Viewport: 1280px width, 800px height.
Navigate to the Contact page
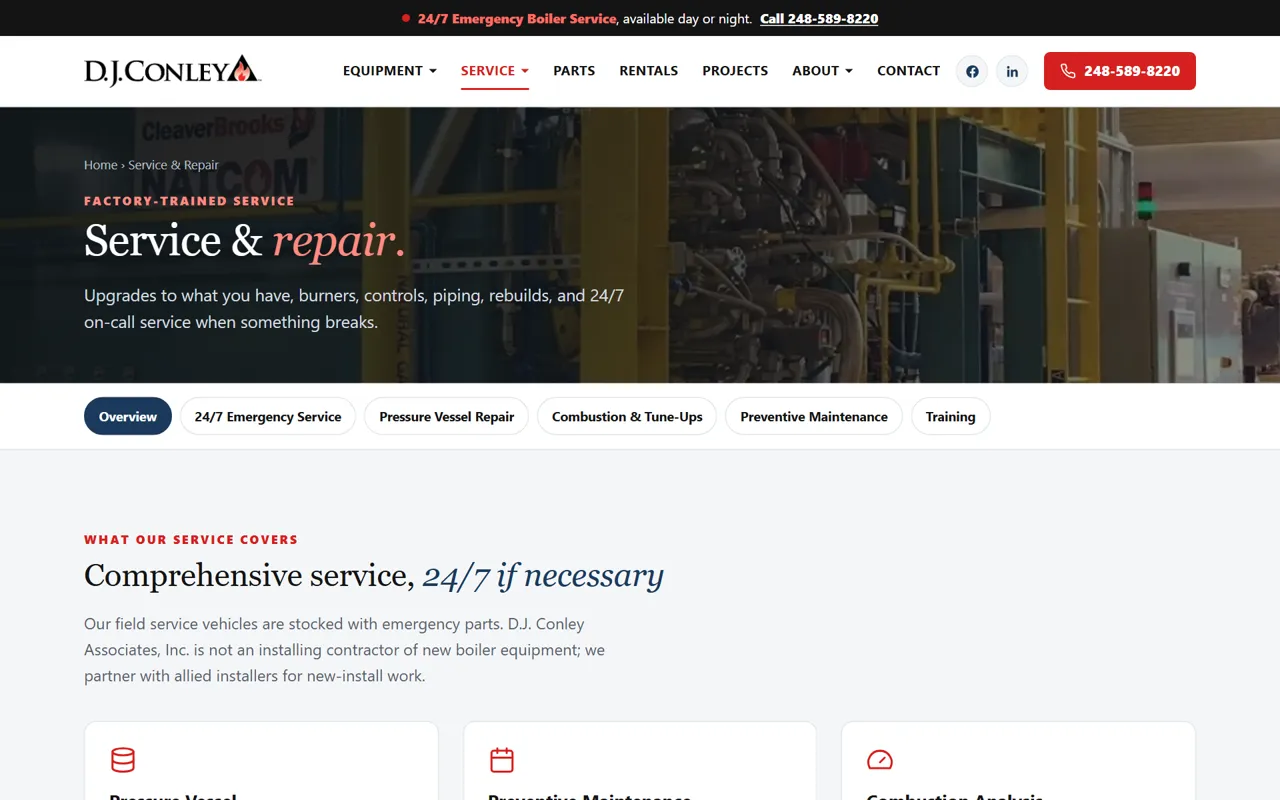tap(908, 71)
